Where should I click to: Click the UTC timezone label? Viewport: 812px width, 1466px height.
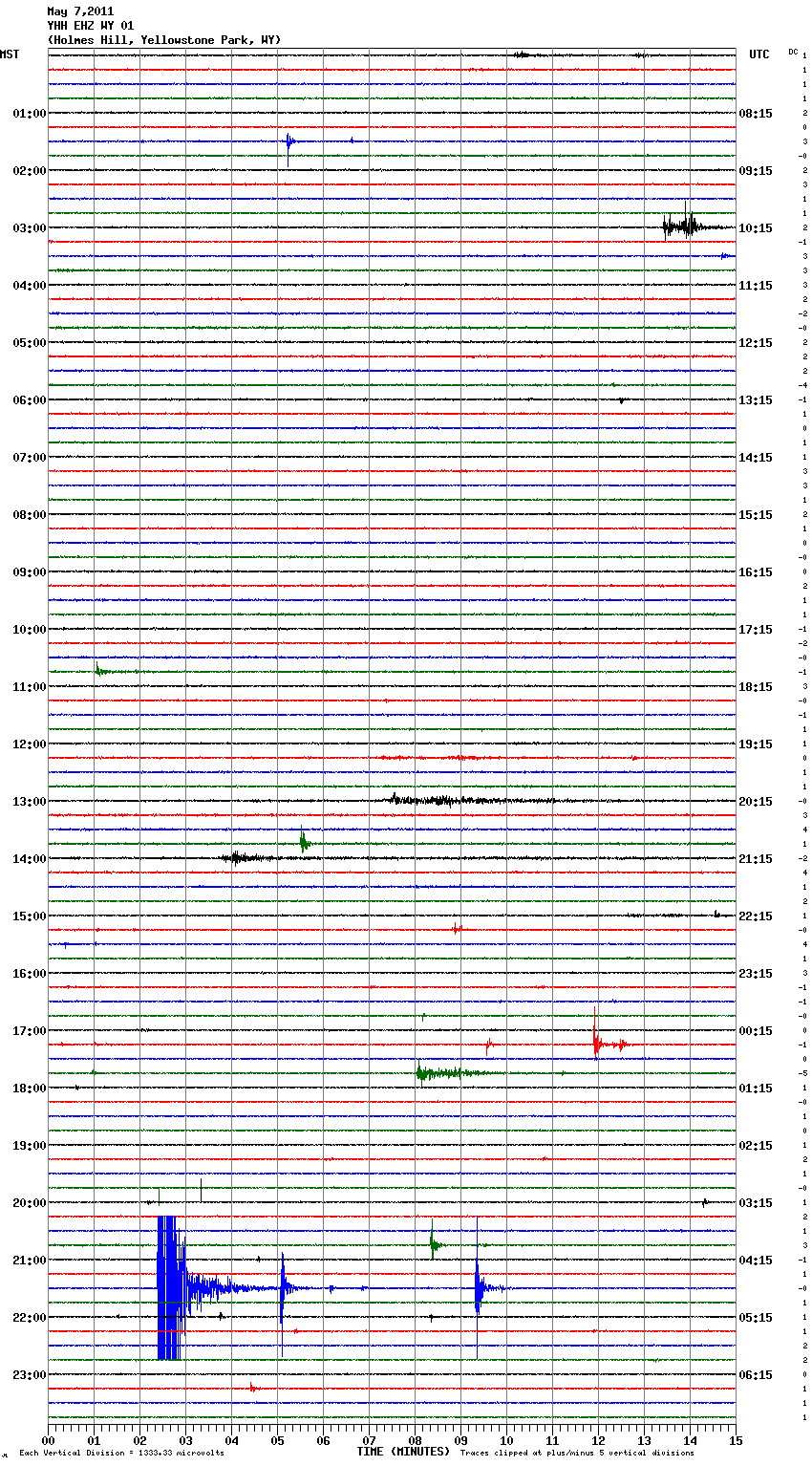pyautogui.click(x=759, y=54)
